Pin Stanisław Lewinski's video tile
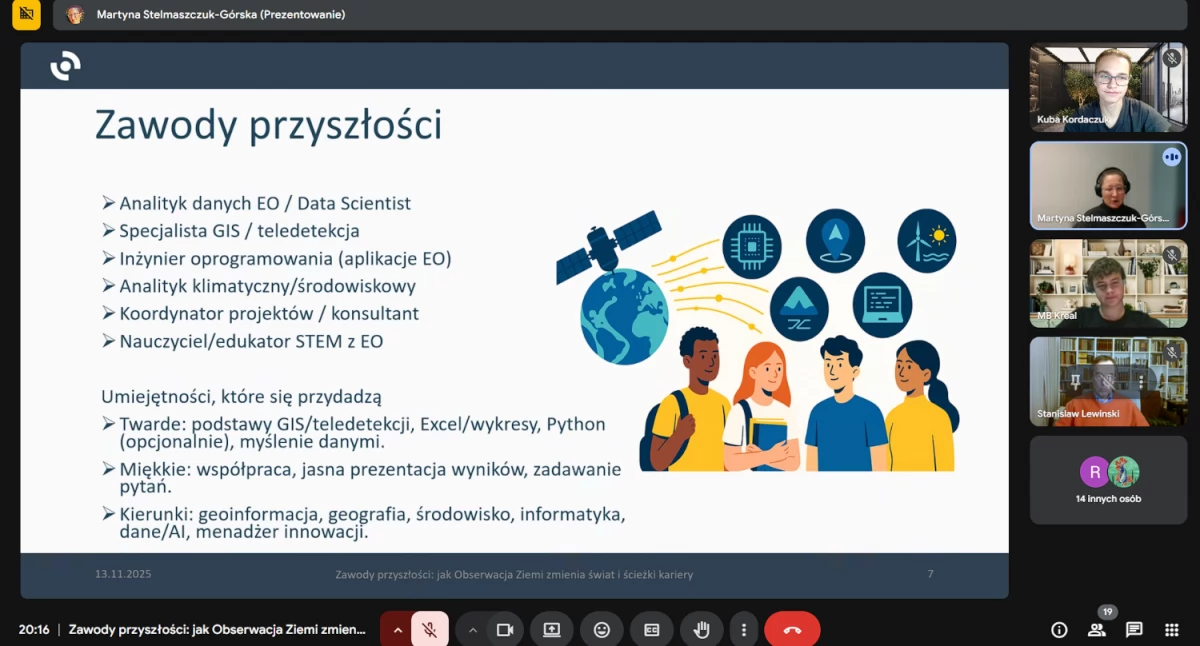The width and height of the screenshot is (1200, 646). pyautogui.click(x=1074, y=382)
